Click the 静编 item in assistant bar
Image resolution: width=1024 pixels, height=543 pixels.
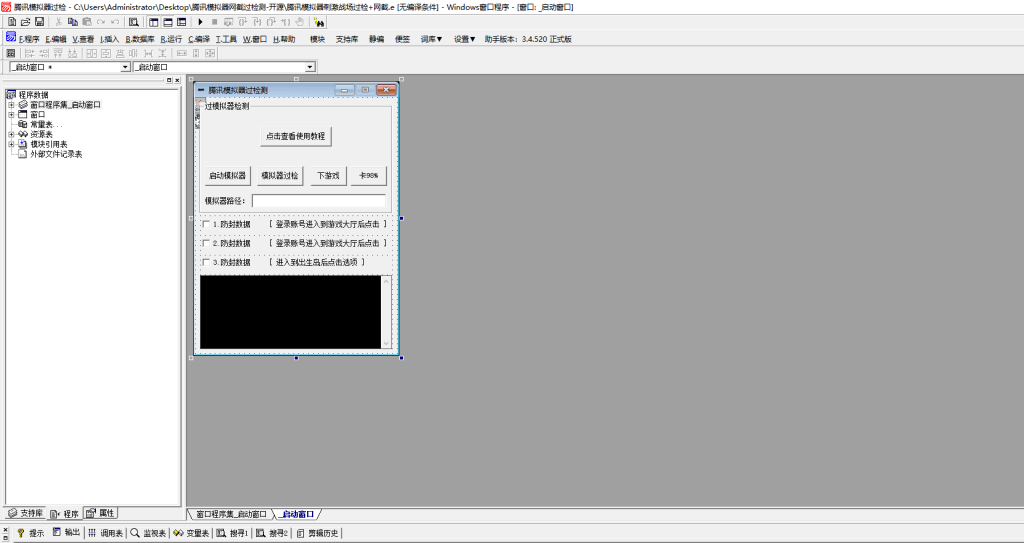[377, 39]
